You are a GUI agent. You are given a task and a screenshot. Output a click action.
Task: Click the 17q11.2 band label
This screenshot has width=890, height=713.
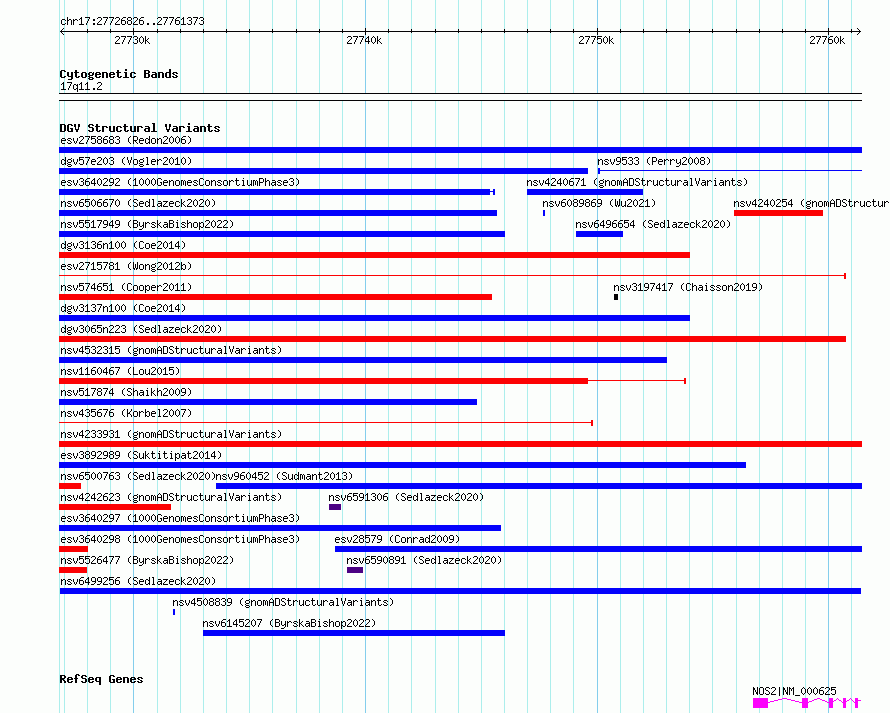coord(81,86)
